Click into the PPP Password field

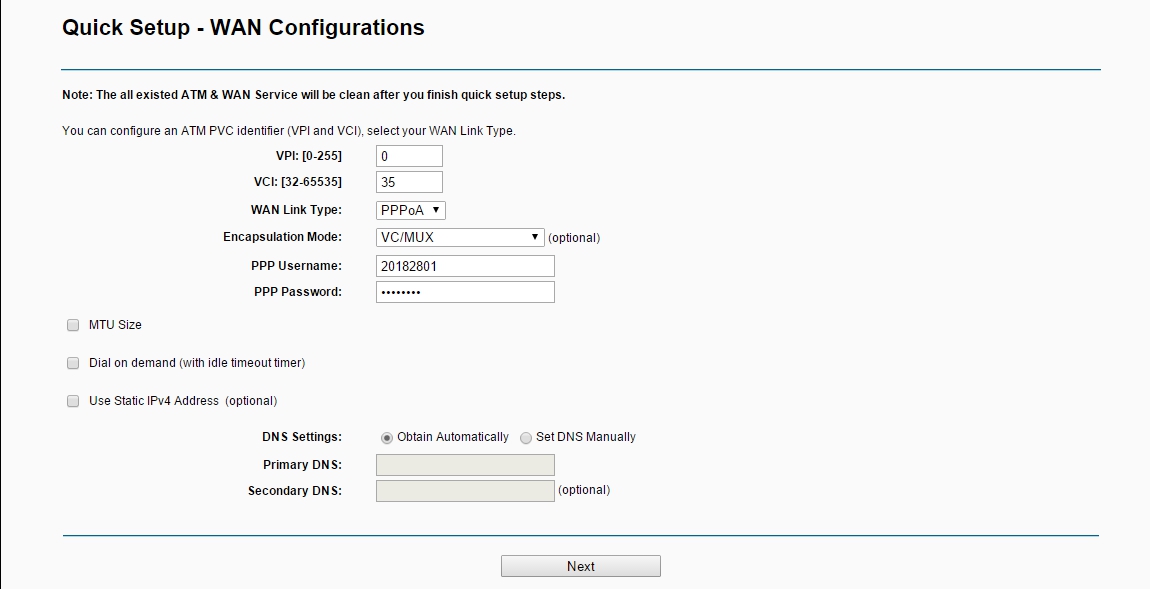click(465, 292)
